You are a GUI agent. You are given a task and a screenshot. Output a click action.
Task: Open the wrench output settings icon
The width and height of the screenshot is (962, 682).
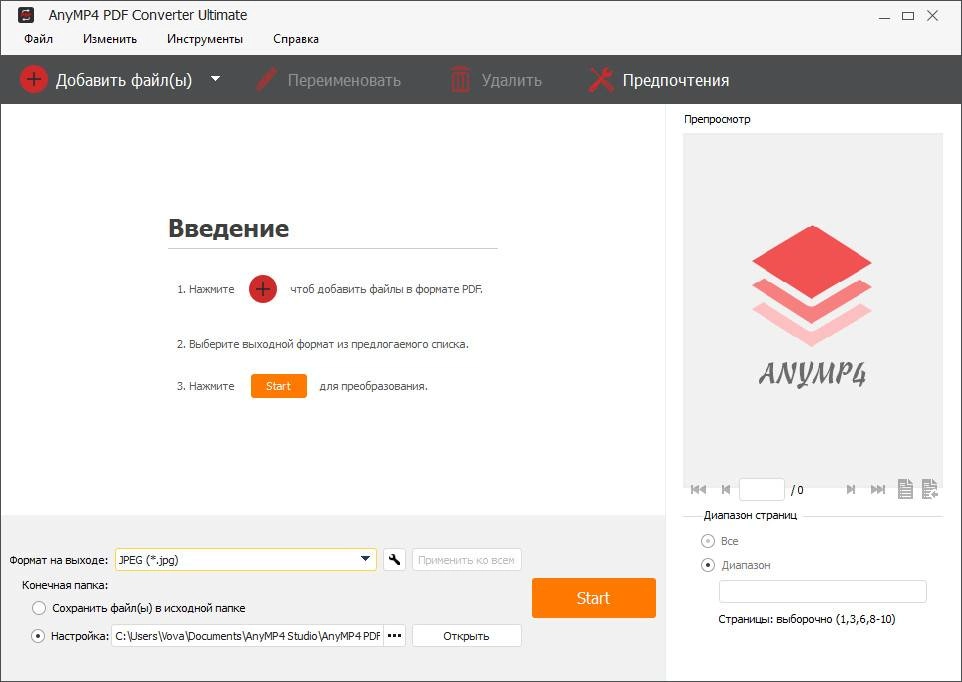(x=394, y=559)
